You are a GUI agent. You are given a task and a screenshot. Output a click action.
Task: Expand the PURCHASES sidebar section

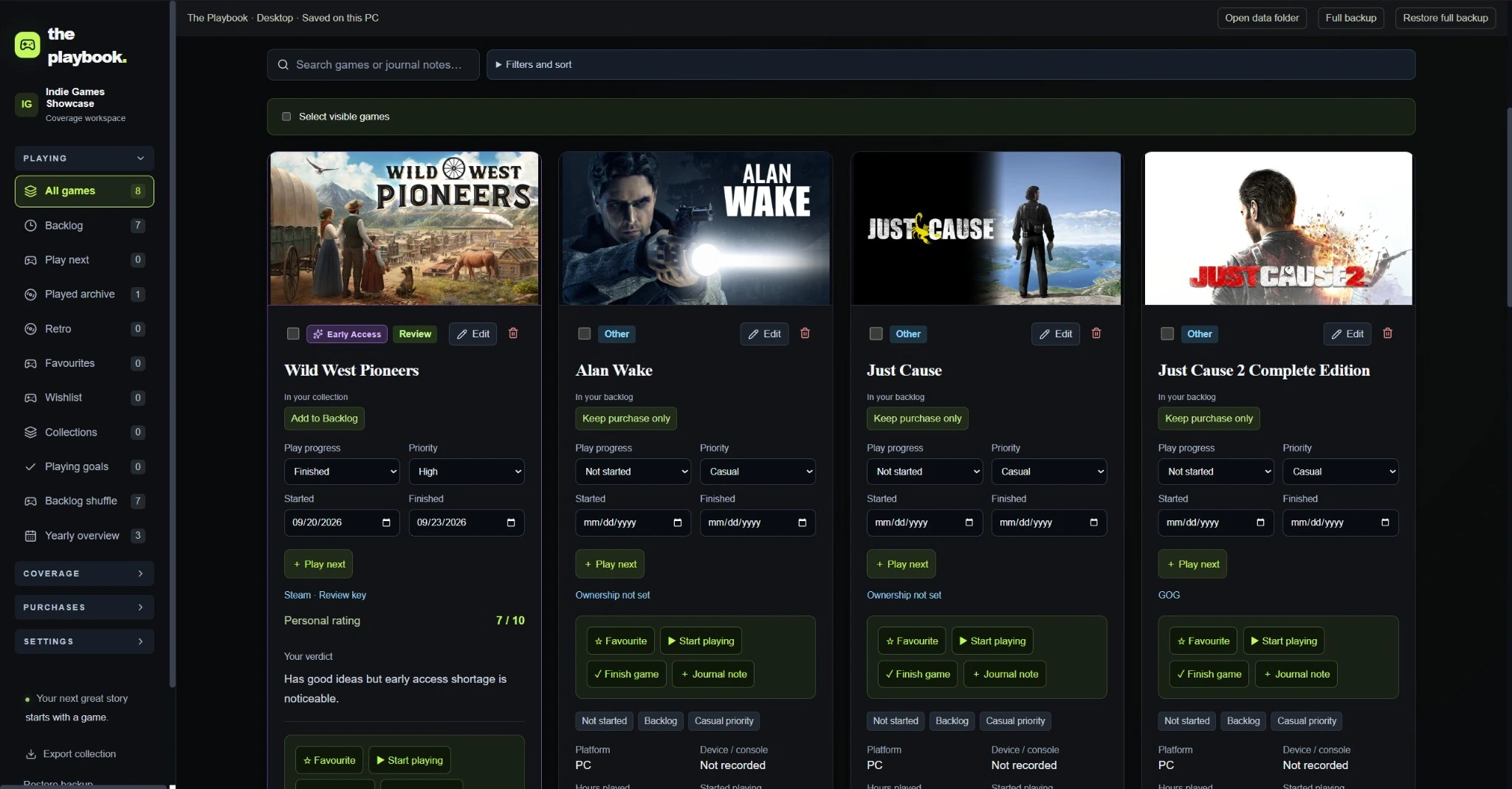(84, 607)
